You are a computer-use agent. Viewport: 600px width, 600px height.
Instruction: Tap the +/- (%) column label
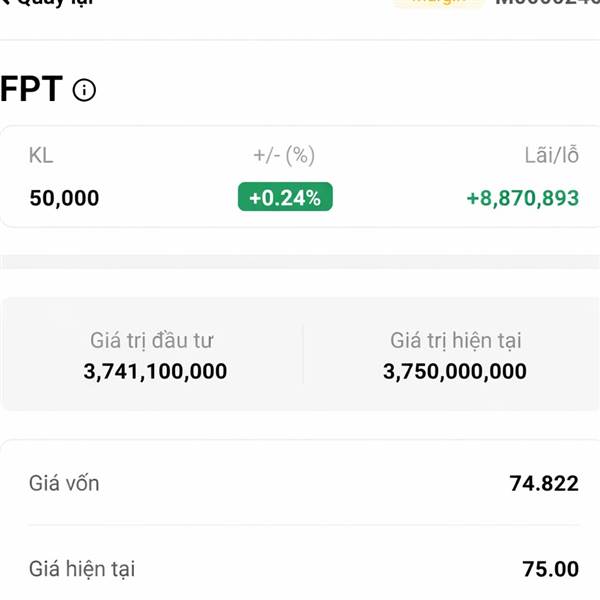click(284, 155)
